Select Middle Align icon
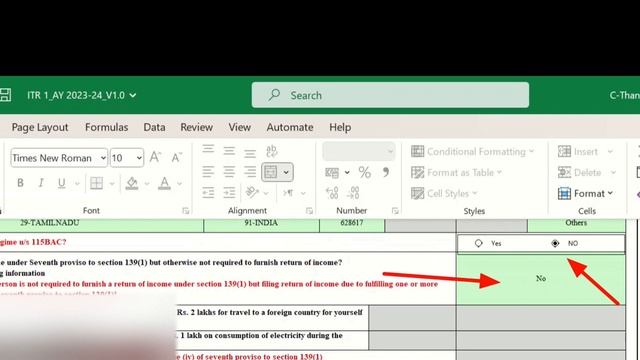640x360 pixels. click(x=229, y=151)
